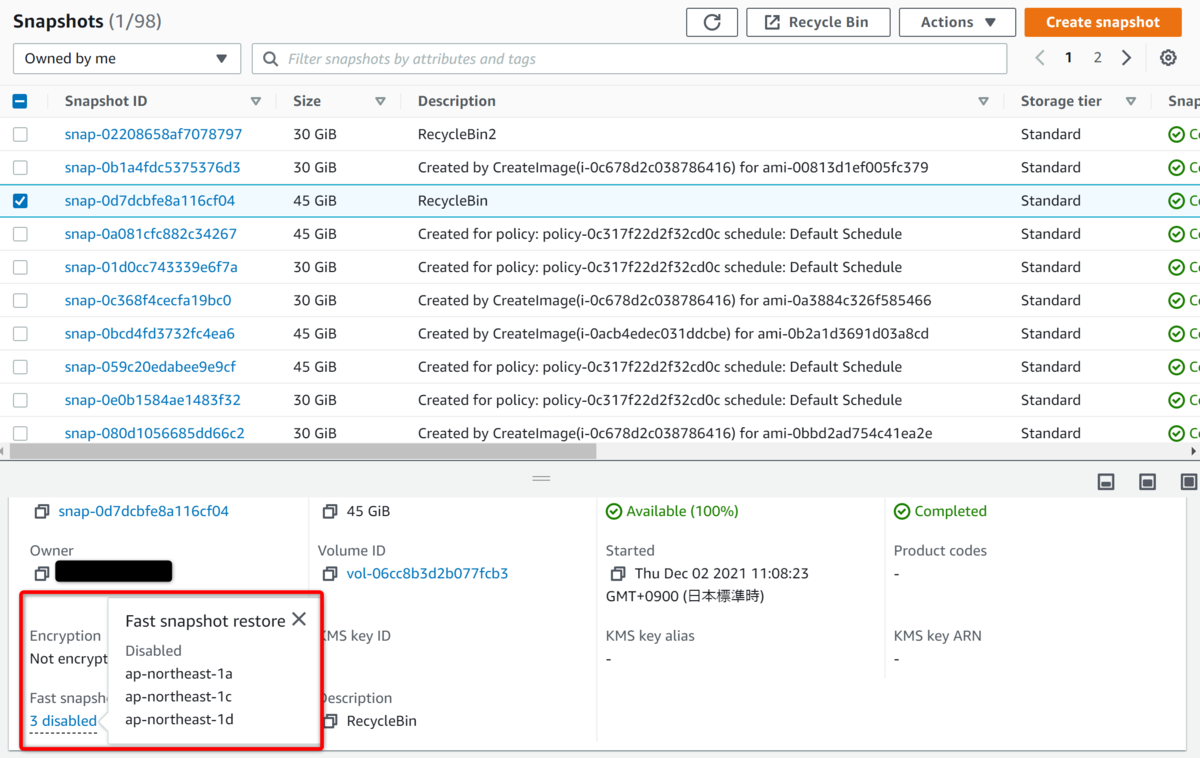The height and width of the screenshot is (758, 1200).
Task: Select ap-northeast-1d in popover
Action: [179, 720]
